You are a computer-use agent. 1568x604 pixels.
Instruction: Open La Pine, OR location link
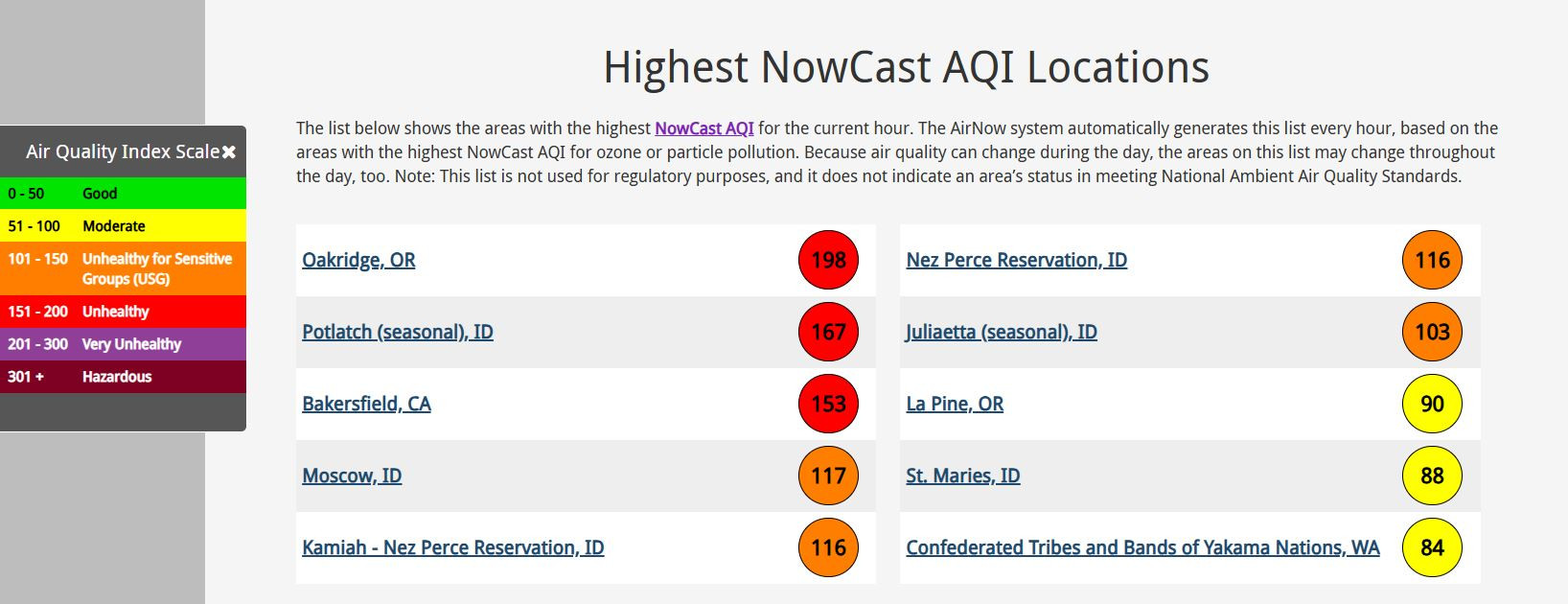pyautogui.click(x=955, y=404)
